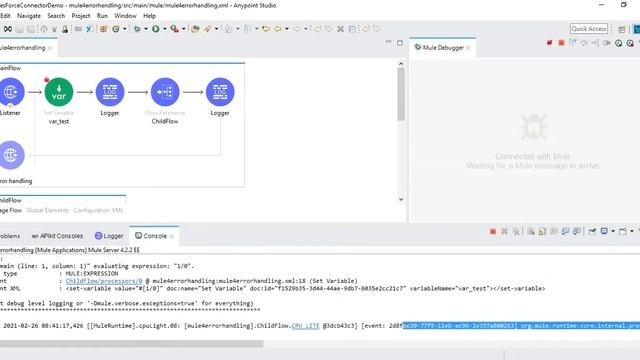Click the Console red Terminate button

493,231
